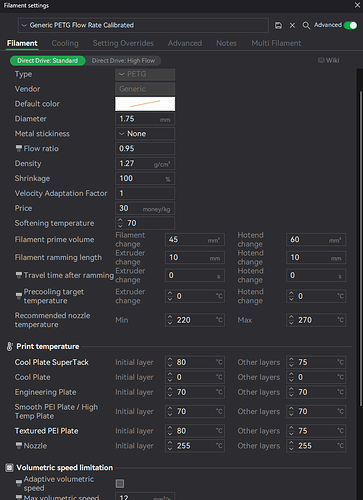Click the nozzle icon beside the Nozzle row
363x500 pixels.
click(x=19, y=445)
